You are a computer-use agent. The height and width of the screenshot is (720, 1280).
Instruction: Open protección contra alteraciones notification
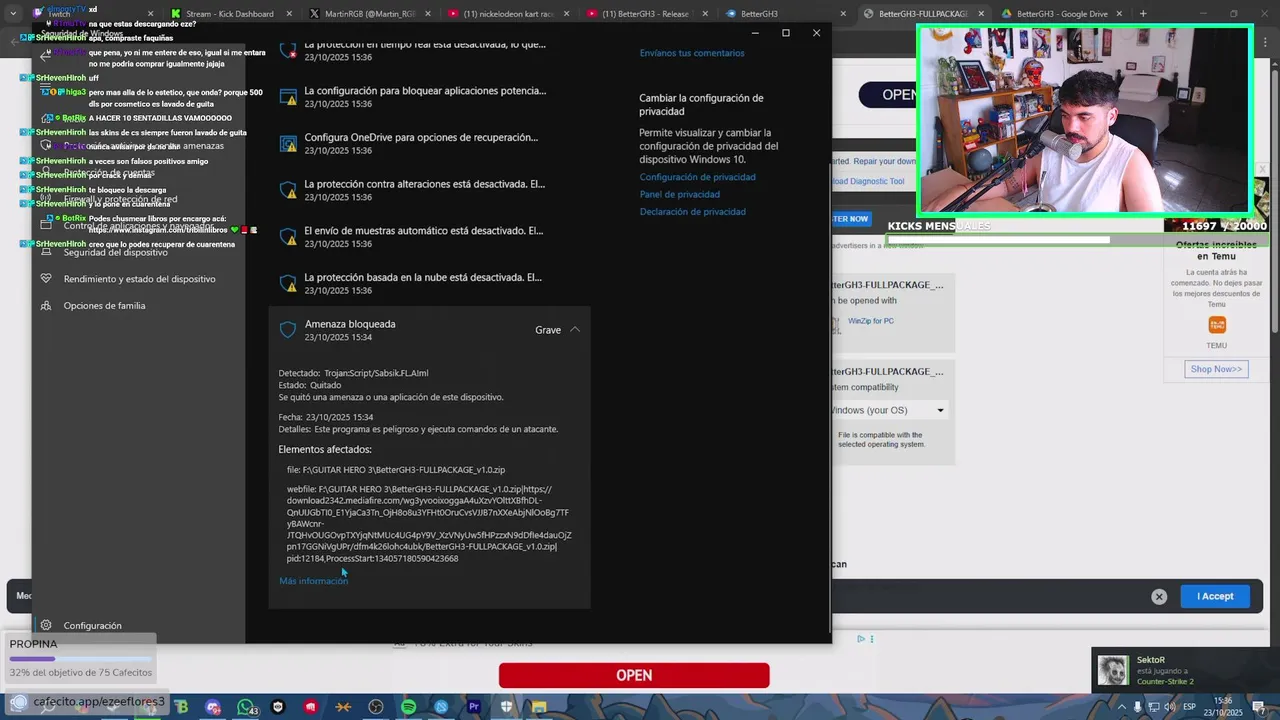pos(425,190)
